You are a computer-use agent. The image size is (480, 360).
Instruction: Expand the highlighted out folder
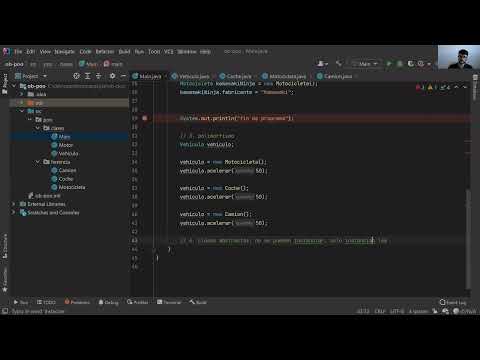(x=22, y=103)
